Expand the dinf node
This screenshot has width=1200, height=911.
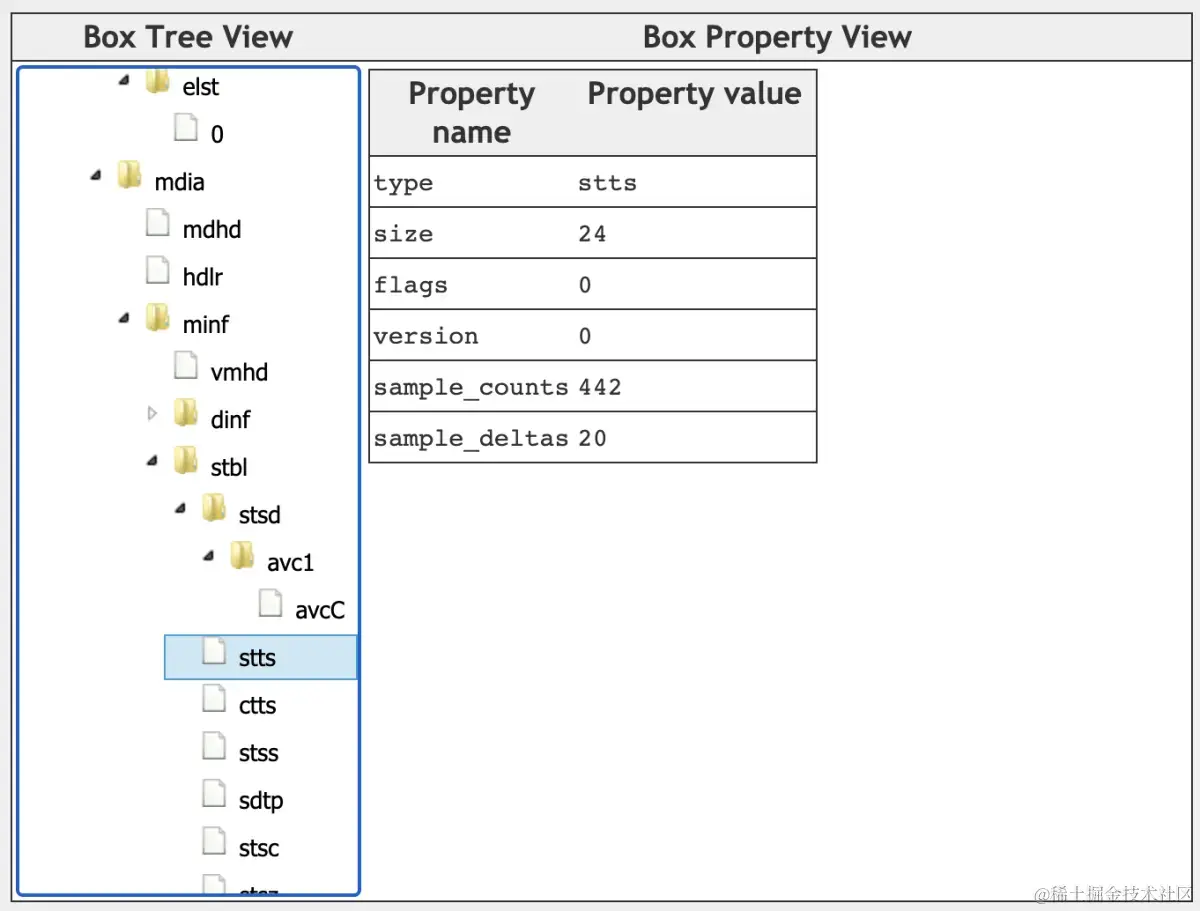[152, 413]
